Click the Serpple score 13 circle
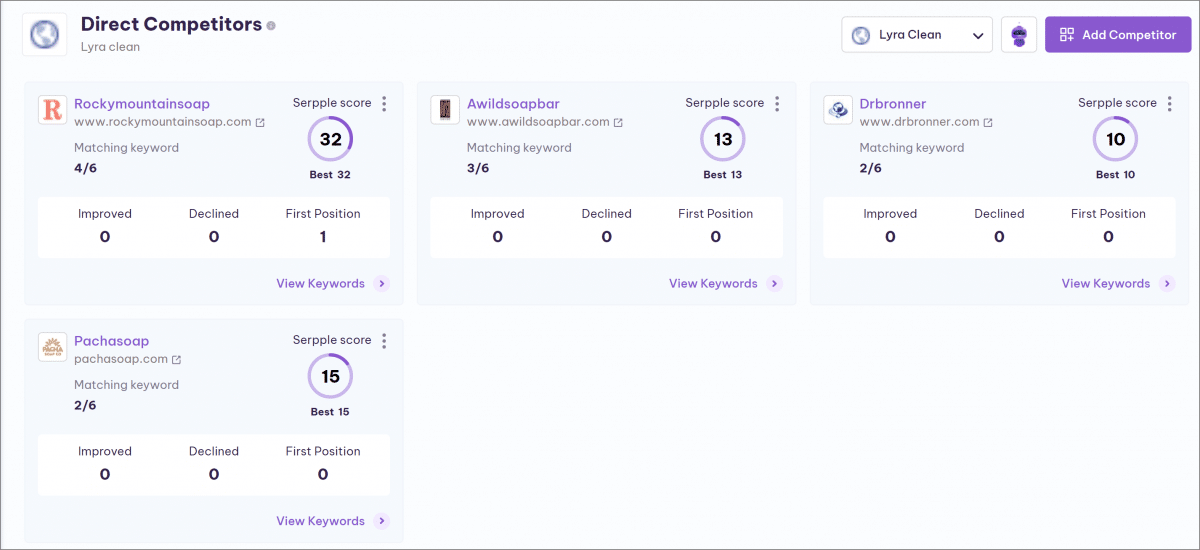 pos(723,140)
